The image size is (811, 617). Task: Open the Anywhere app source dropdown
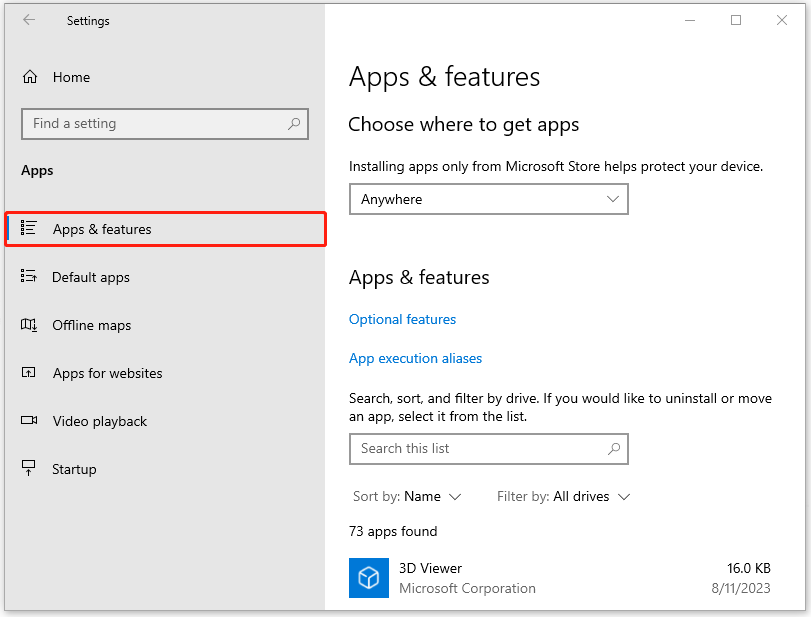(489, 199)
